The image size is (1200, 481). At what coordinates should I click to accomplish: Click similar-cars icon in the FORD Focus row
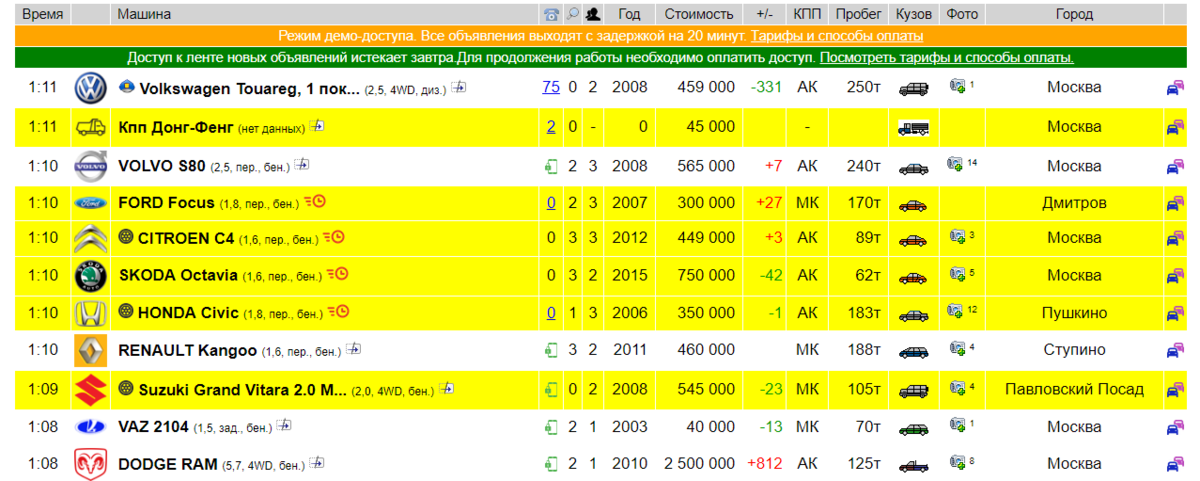(1175, 203)
